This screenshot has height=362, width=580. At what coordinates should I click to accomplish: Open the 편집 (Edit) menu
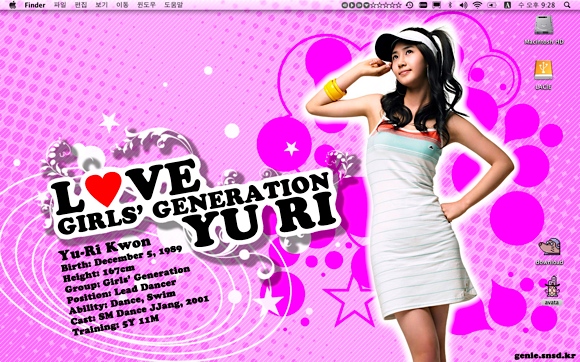click(x=81, y=5)
